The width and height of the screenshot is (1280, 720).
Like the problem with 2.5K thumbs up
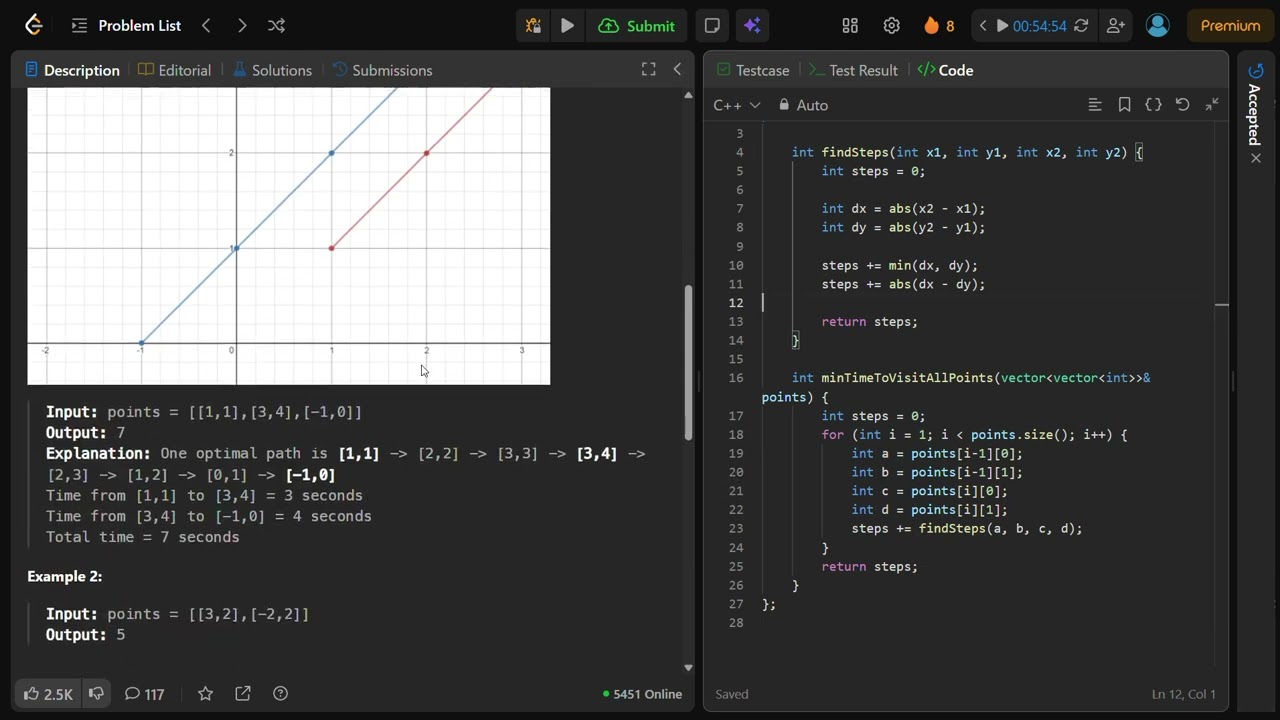pos(48,694)
